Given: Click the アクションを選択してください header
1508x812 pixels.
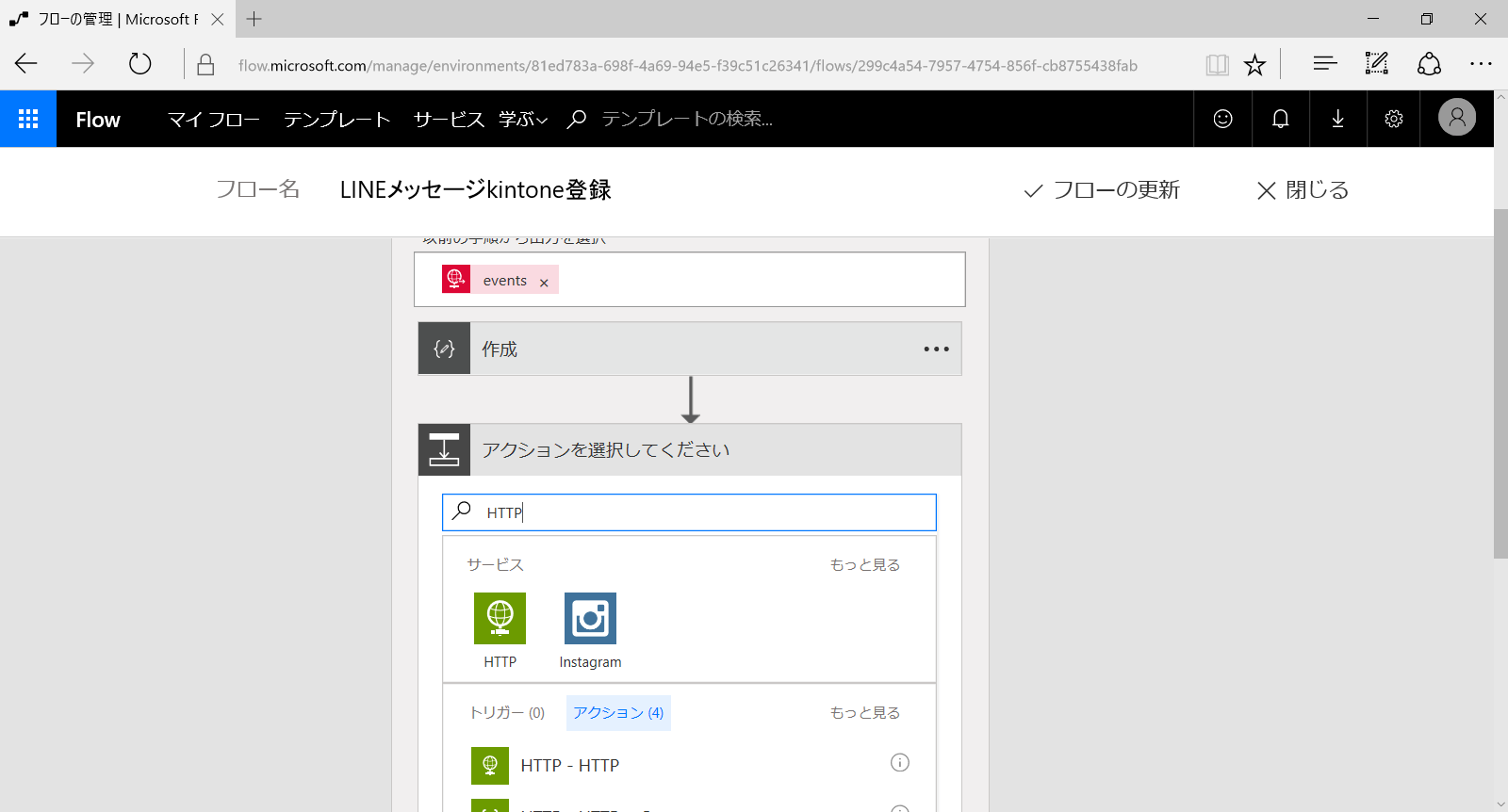Looking at the screenshot, I should pos(690,449).
